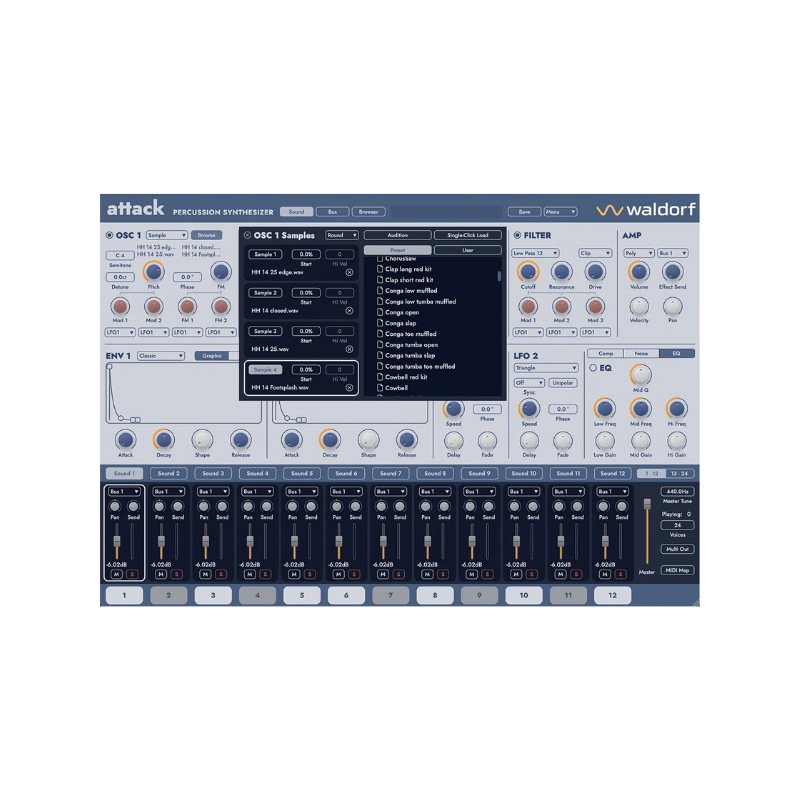The height and width of the screenshot is (800, 800).
Task: Open the Bus 1 dropdown on channel 1
Action: click(124, 493)
